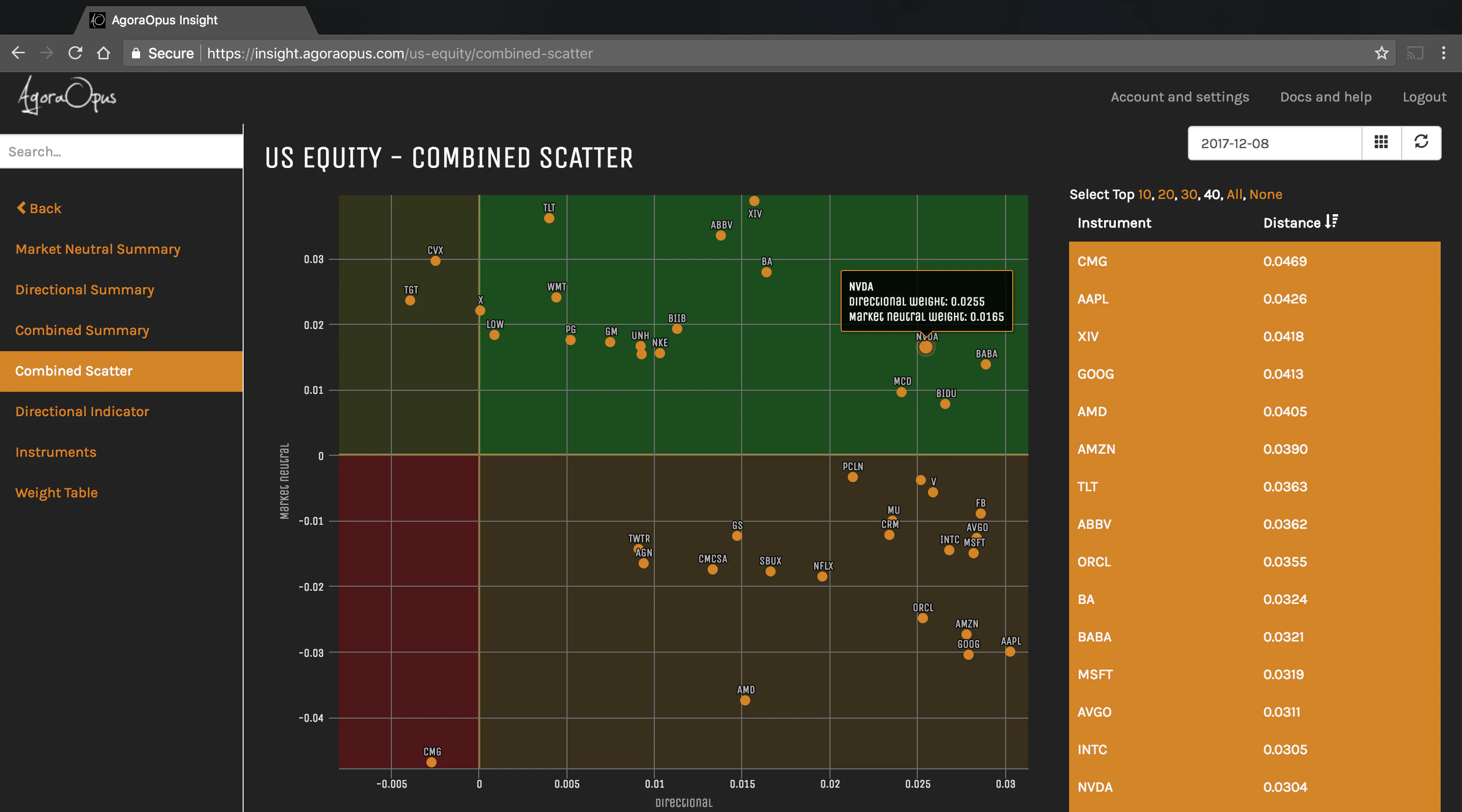Select the Combined Scatter menu item
The width and height of the screenshot is (1462, 812).
[121, 371]
